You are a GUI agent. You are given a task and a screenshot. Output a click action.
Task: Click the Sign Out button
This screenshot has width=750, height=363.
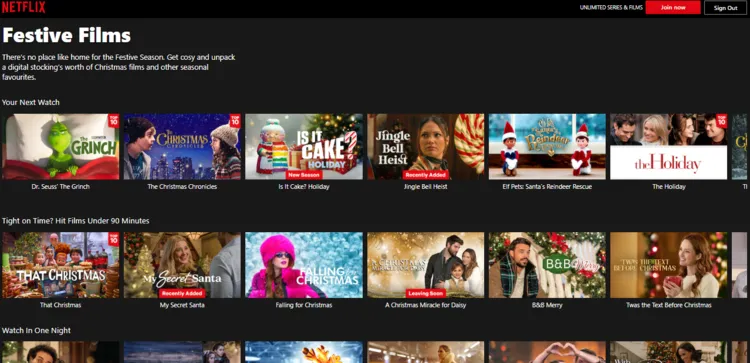click(725, 8)
